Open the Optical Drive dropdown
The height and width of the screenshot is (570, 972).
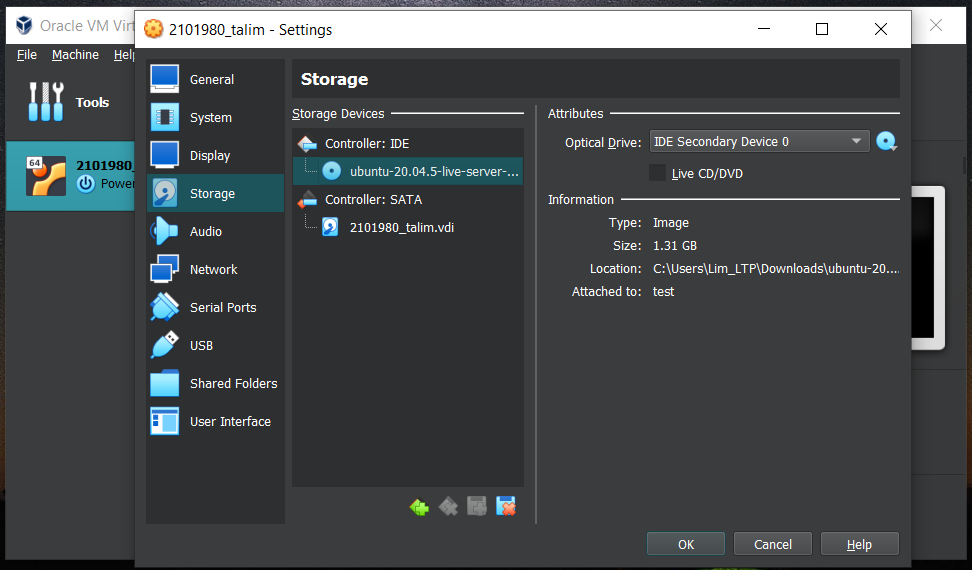759,142
